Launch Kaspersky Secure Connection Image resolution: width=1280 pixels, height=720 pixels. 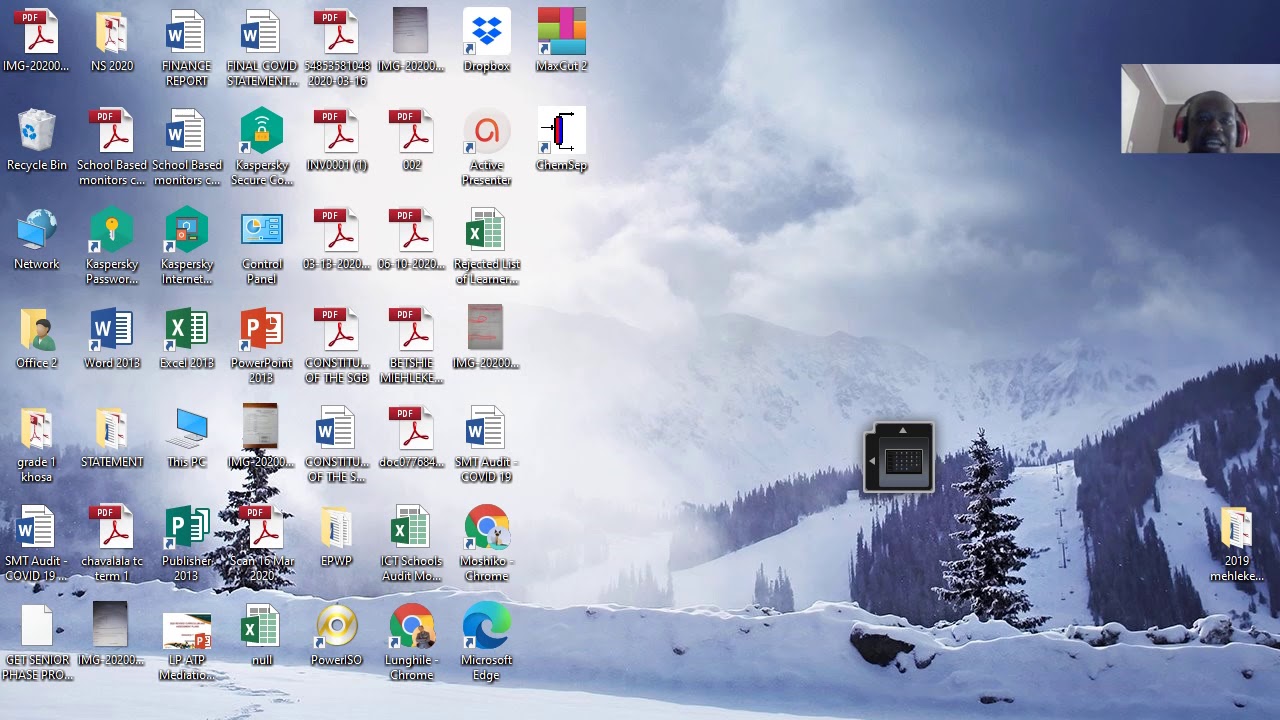click(262, 147)
